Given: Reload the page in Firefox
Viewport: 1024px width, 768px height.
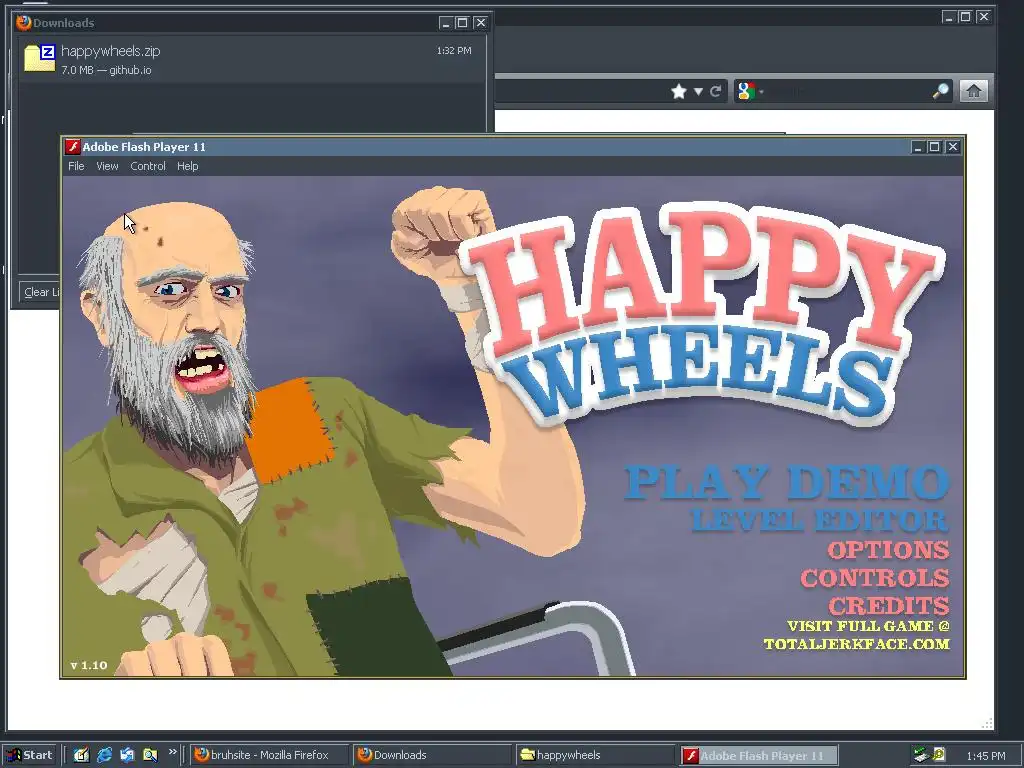Looking at the screenshot, I should (x=716, y=91).
